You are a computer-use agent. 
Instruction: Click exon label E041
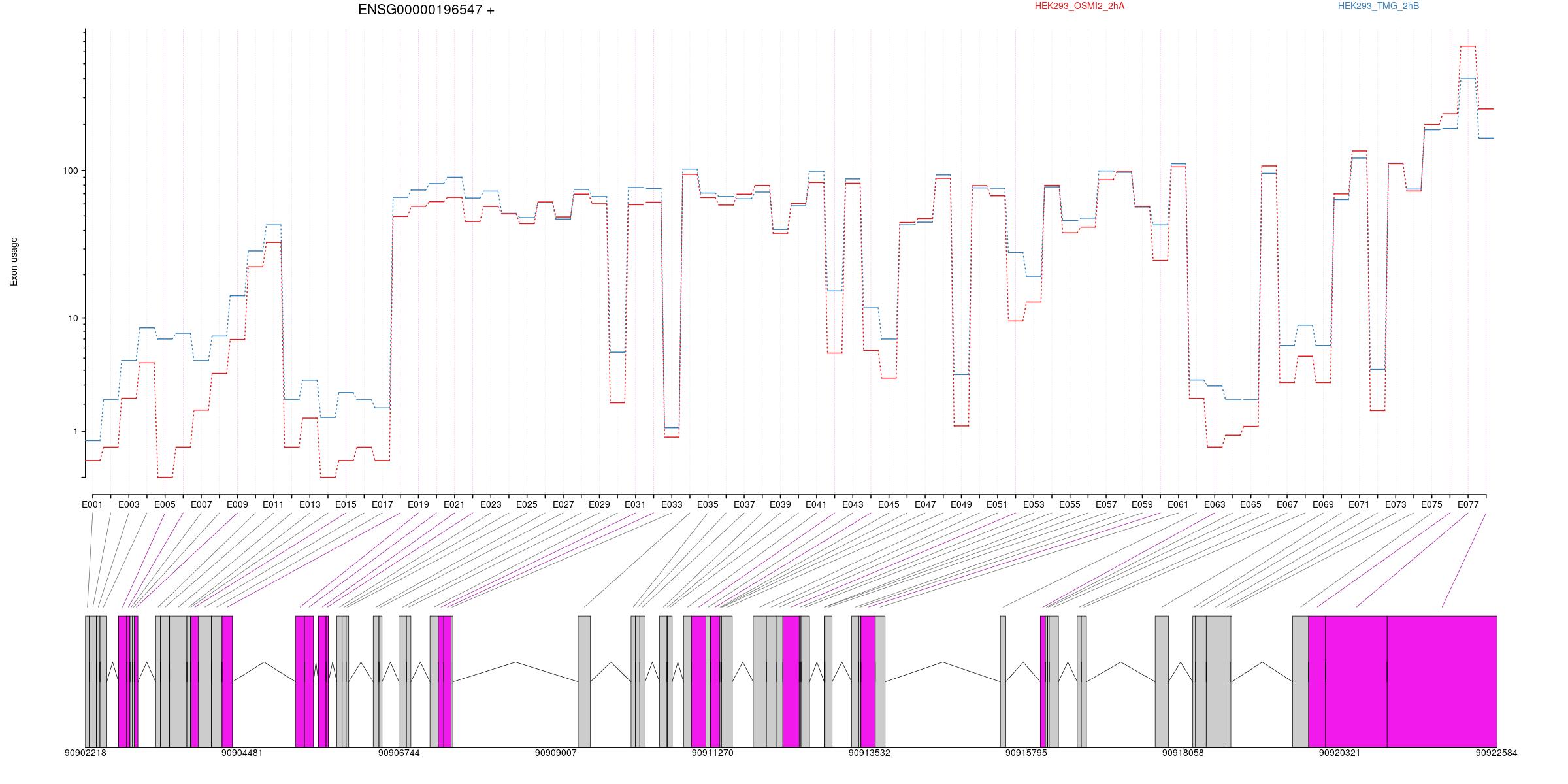click(816, 504)
